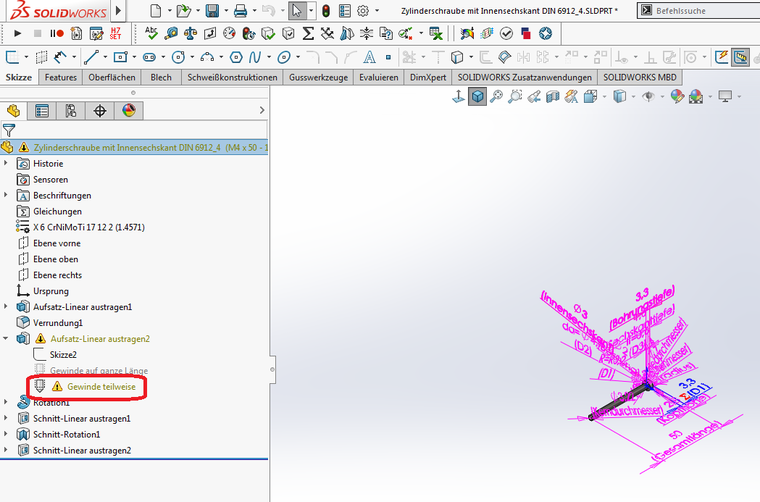
Task: Select the Polygon sketch tool
Action: pyautogui.click(x=236, y=57)
